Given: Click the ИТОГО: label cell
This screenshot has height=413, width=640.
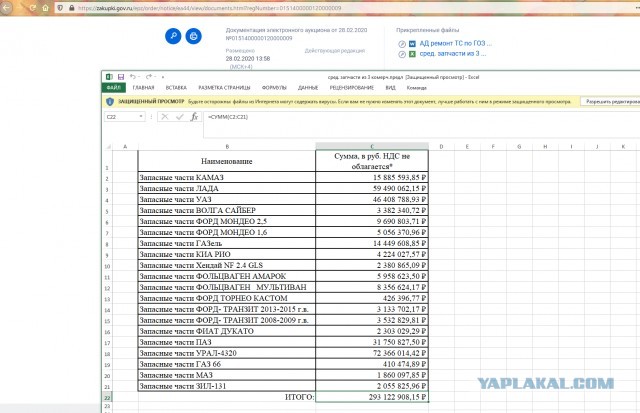Looking at the screenshot, I should point(227,397).
